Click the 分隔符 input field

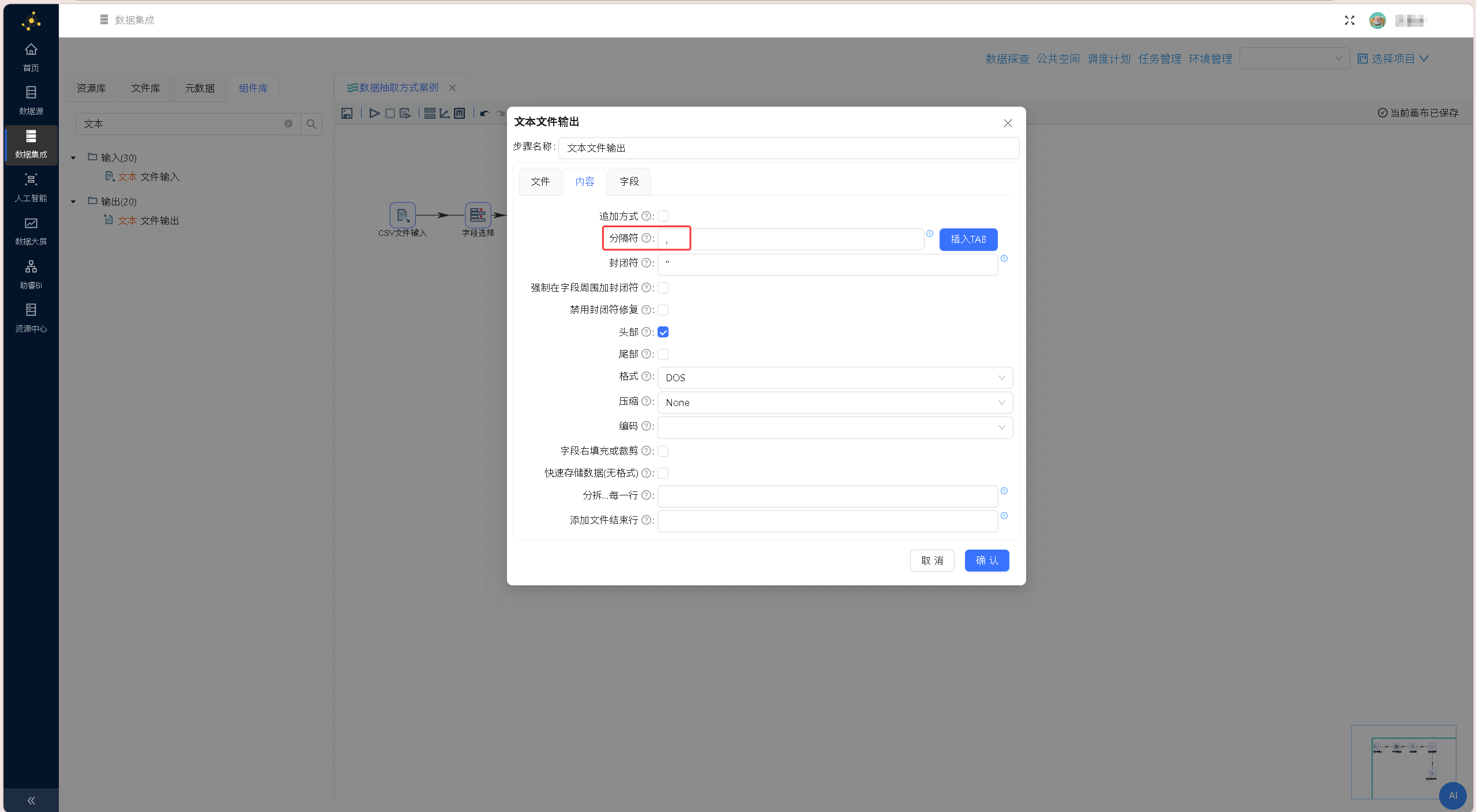click(x=791, y=239)
